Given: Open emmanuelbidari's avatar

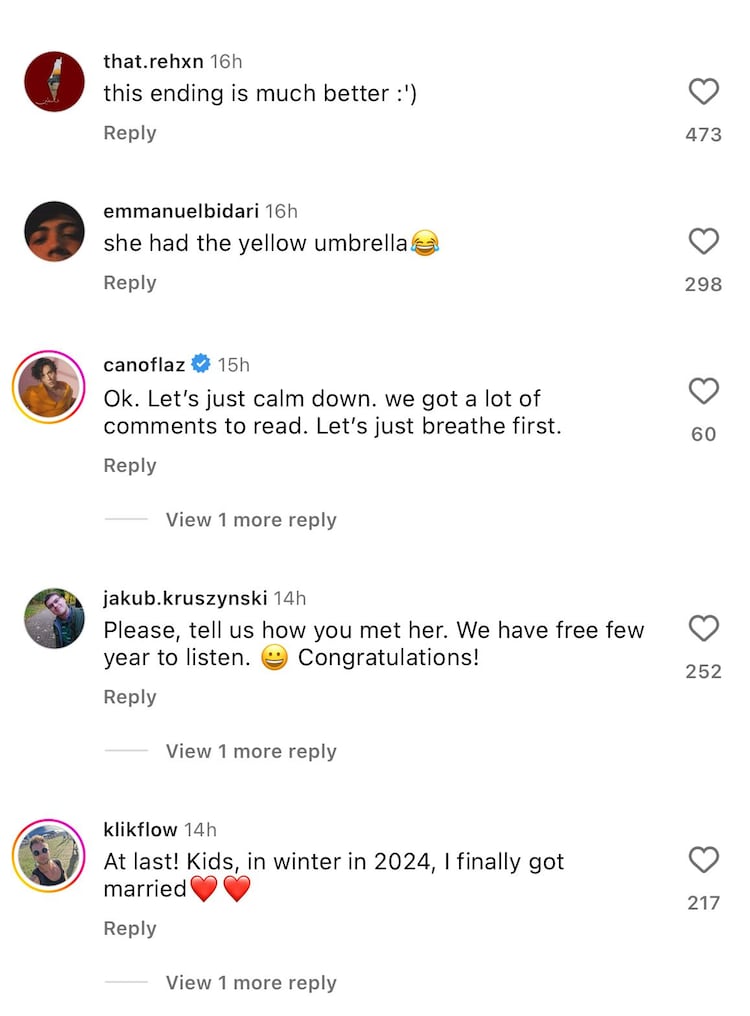Looking at the screenshot, I should pyautogui.click(x=54, y=231).
